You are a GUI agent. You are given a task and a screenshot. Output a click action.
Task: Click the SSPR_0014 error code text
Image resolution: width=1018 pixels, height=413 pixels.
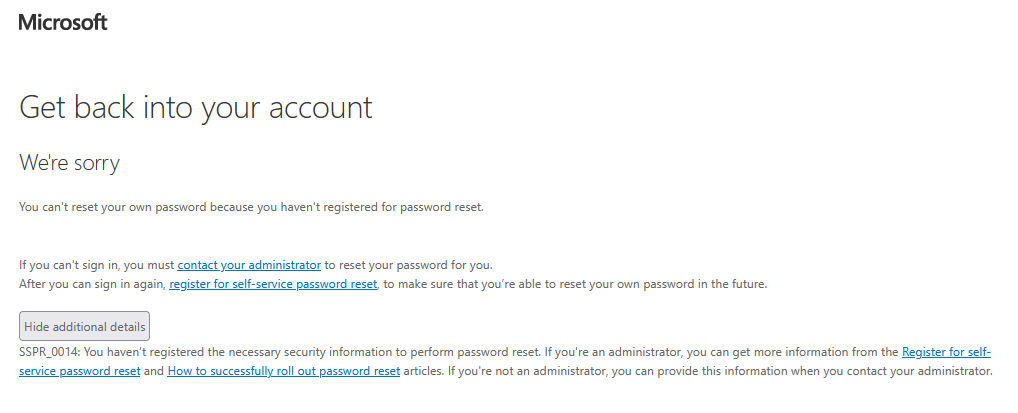[43, 352]
